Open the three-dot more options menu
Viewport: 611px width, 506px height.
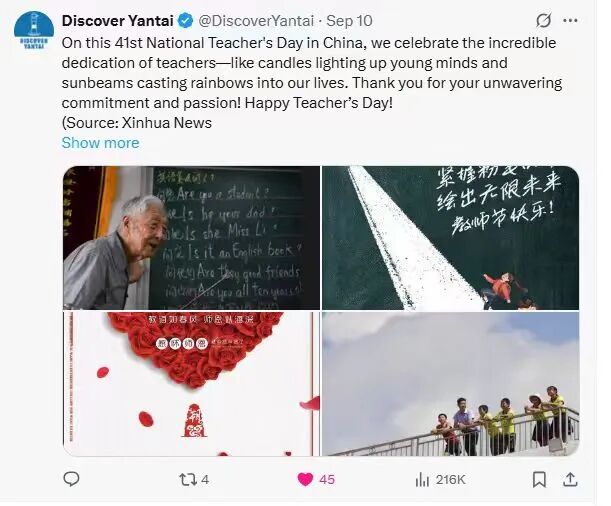click(x=570, y=21)
